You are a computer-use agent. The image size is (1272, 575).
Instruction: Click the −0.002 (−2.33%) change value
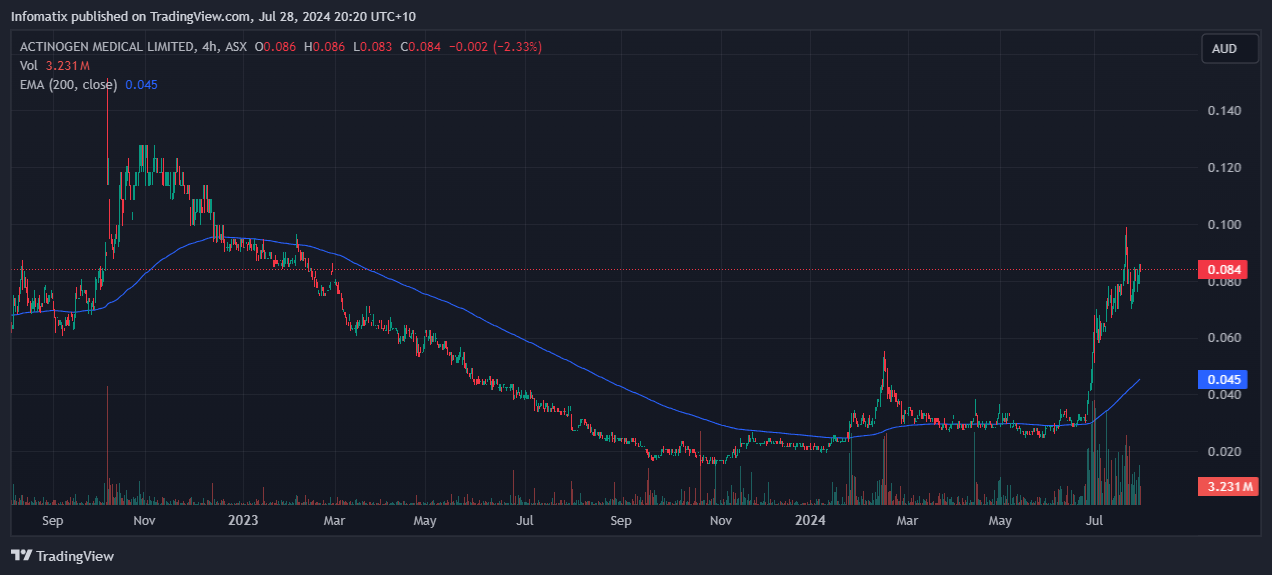(497, 47)
